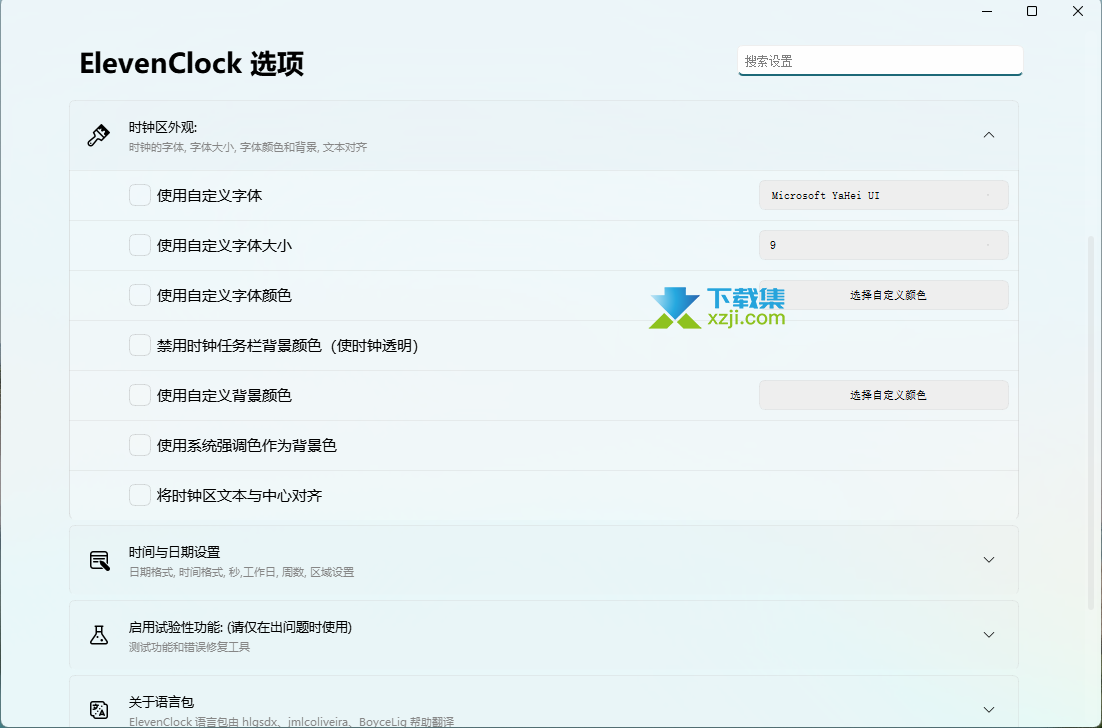Click the paintbrush icon for 时钟区外观
The height and width of the screenshot is (728, 1102).
click(x=98, y=135)
